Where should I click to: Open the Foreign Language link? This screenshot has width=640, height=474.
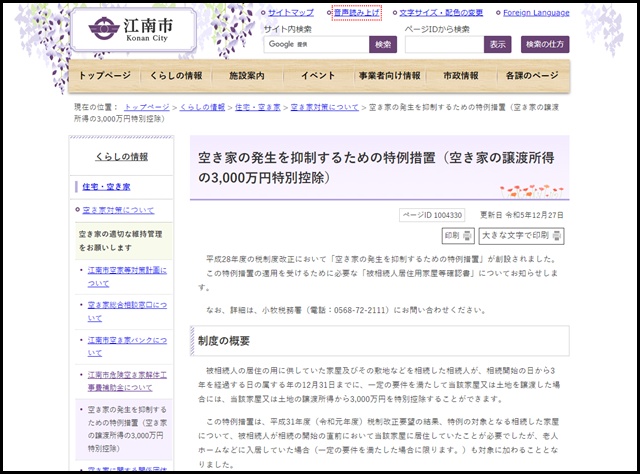(x=536, y=13)
